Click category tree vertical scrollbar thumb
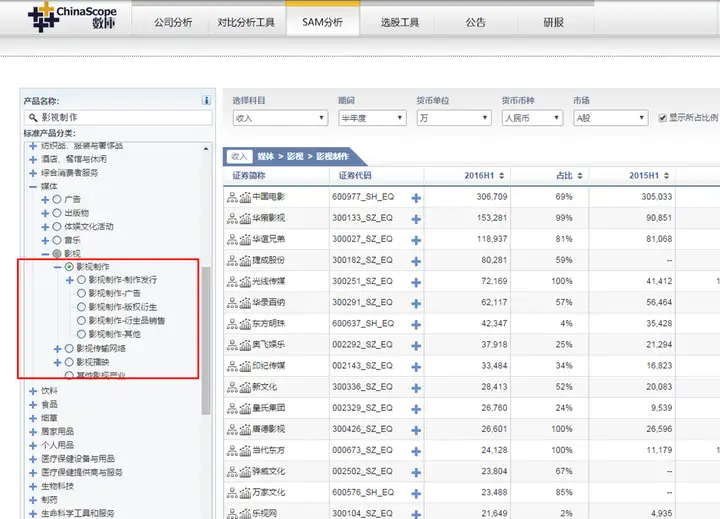The height and width of the screenshot is (519, 720). 206,340
